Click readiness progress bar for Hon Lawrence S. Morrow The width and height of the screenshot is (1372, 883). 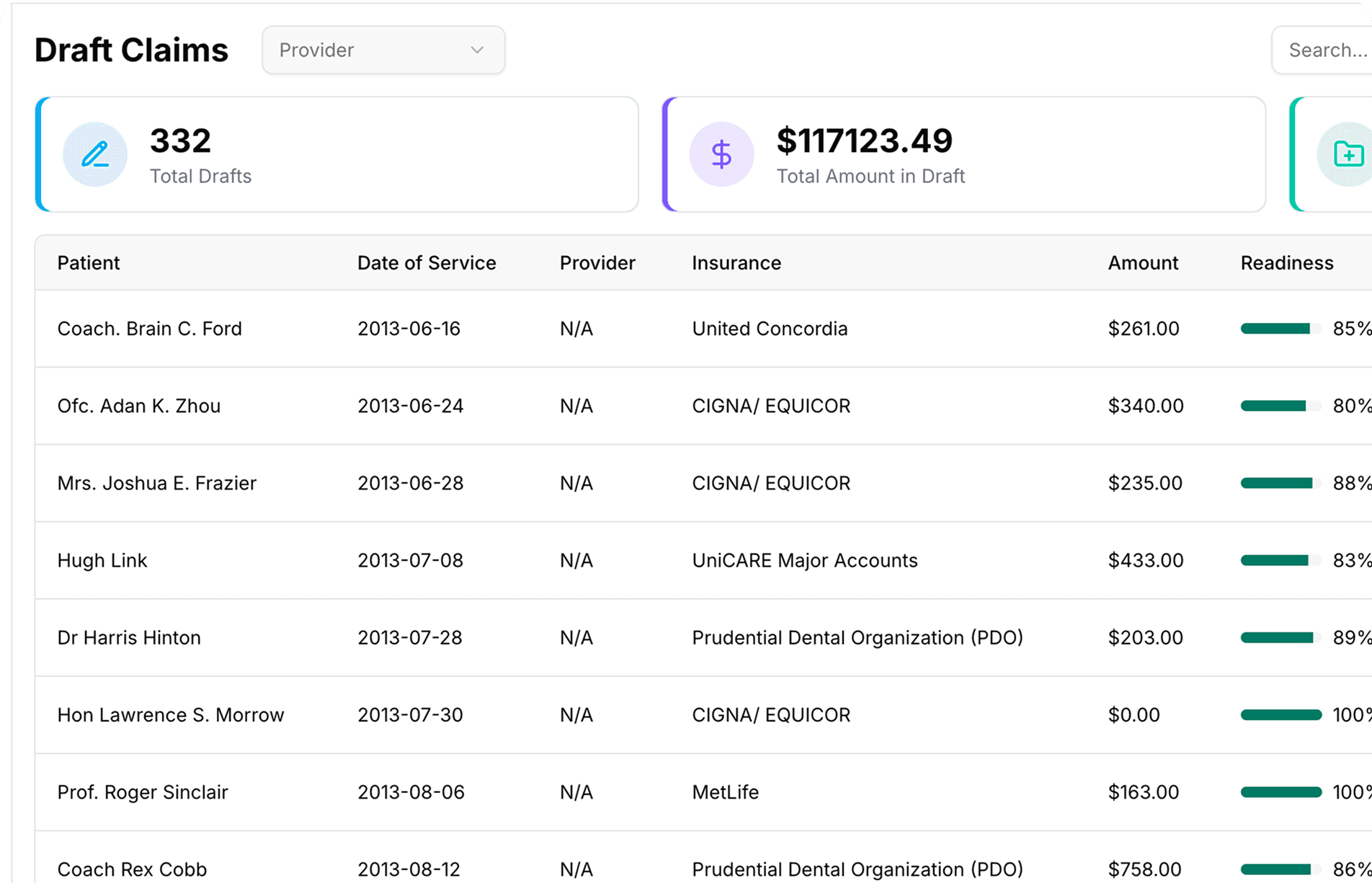[1280, 715]
